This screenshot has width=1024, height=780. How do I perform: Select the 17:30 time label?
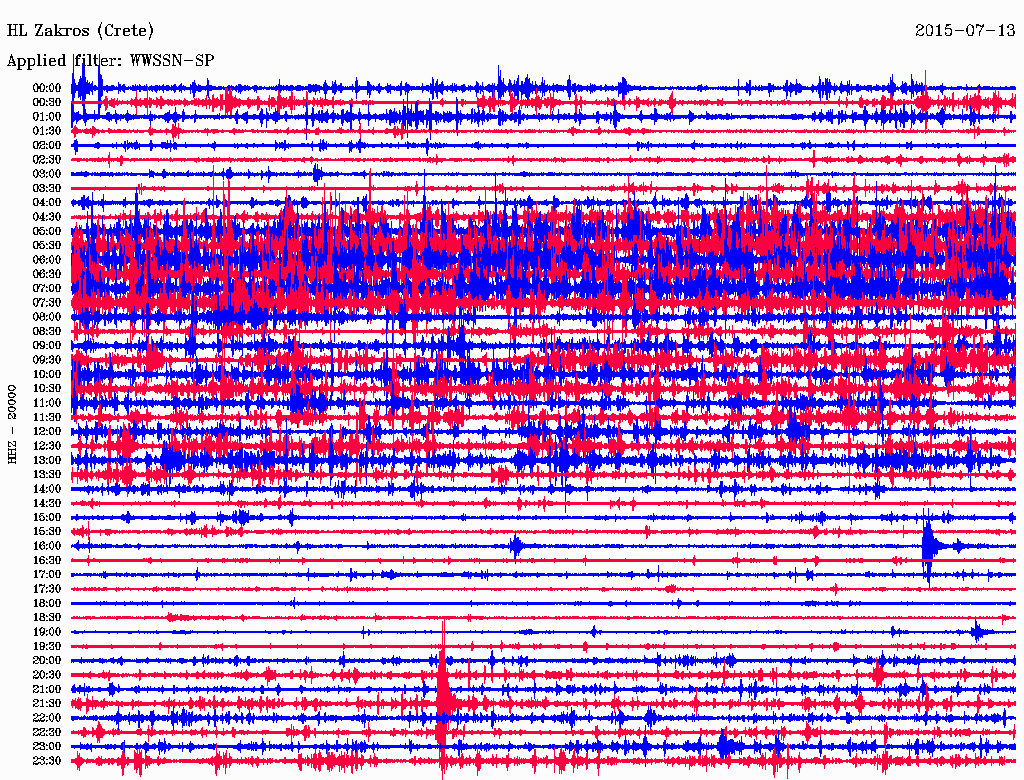click(47, 589)
